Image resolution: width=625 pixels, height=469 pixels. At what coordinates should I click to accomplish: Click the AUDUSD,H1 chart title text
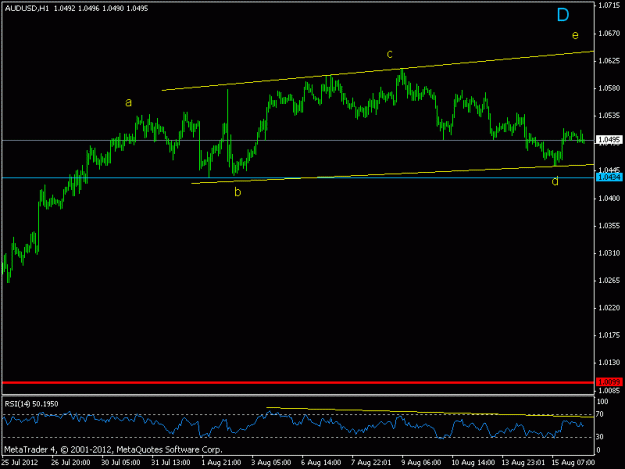tap(27, 8)
